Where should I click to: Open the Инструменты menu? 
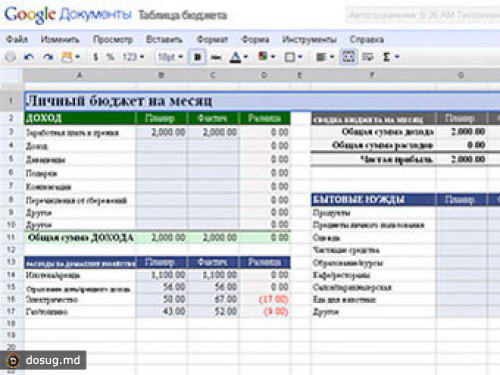309,39
